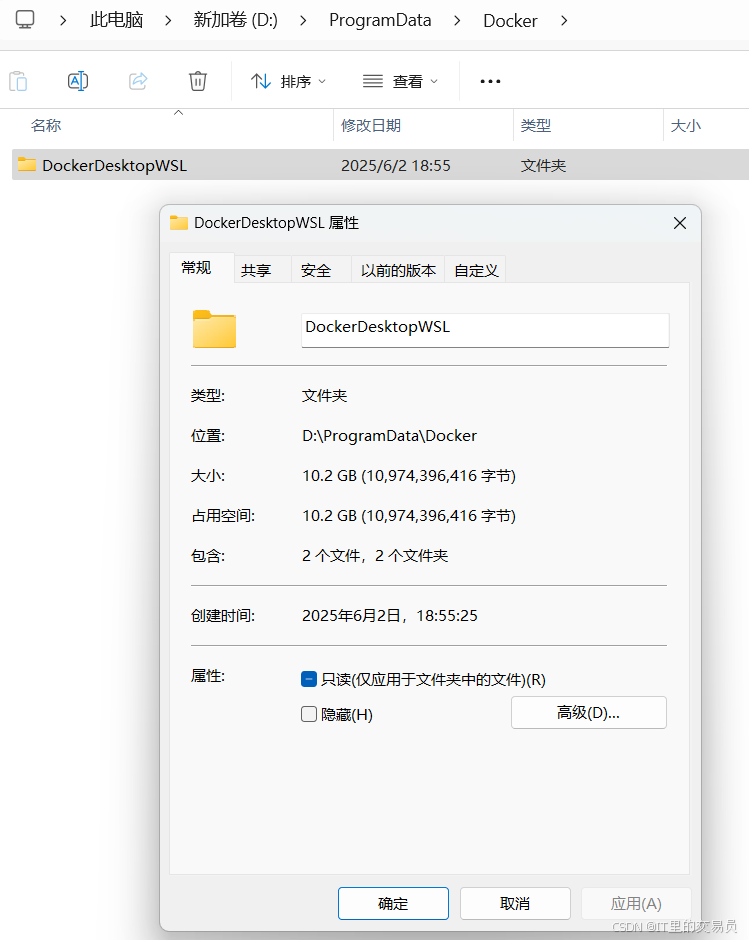This screenshot has height=940, width=749.
Task: Sort by the 修改日期 column header
Action: (371, 125)
